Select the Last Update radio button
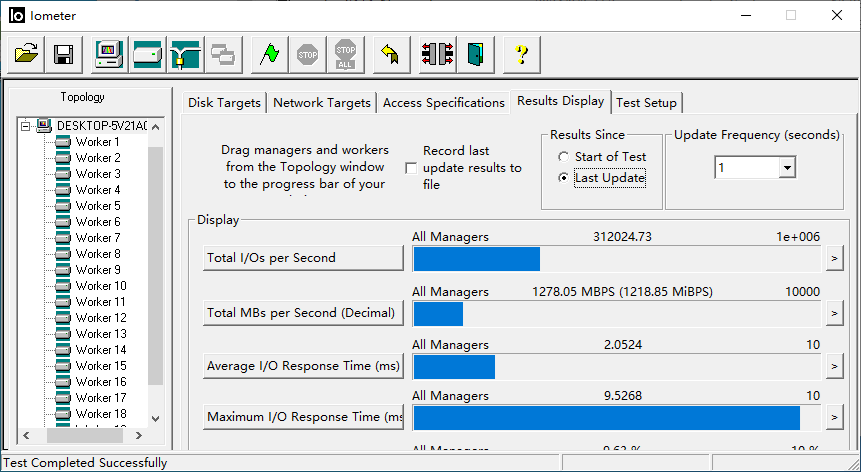Image resolution: width=861 pixels, height=472 pixels. point(564,178)
